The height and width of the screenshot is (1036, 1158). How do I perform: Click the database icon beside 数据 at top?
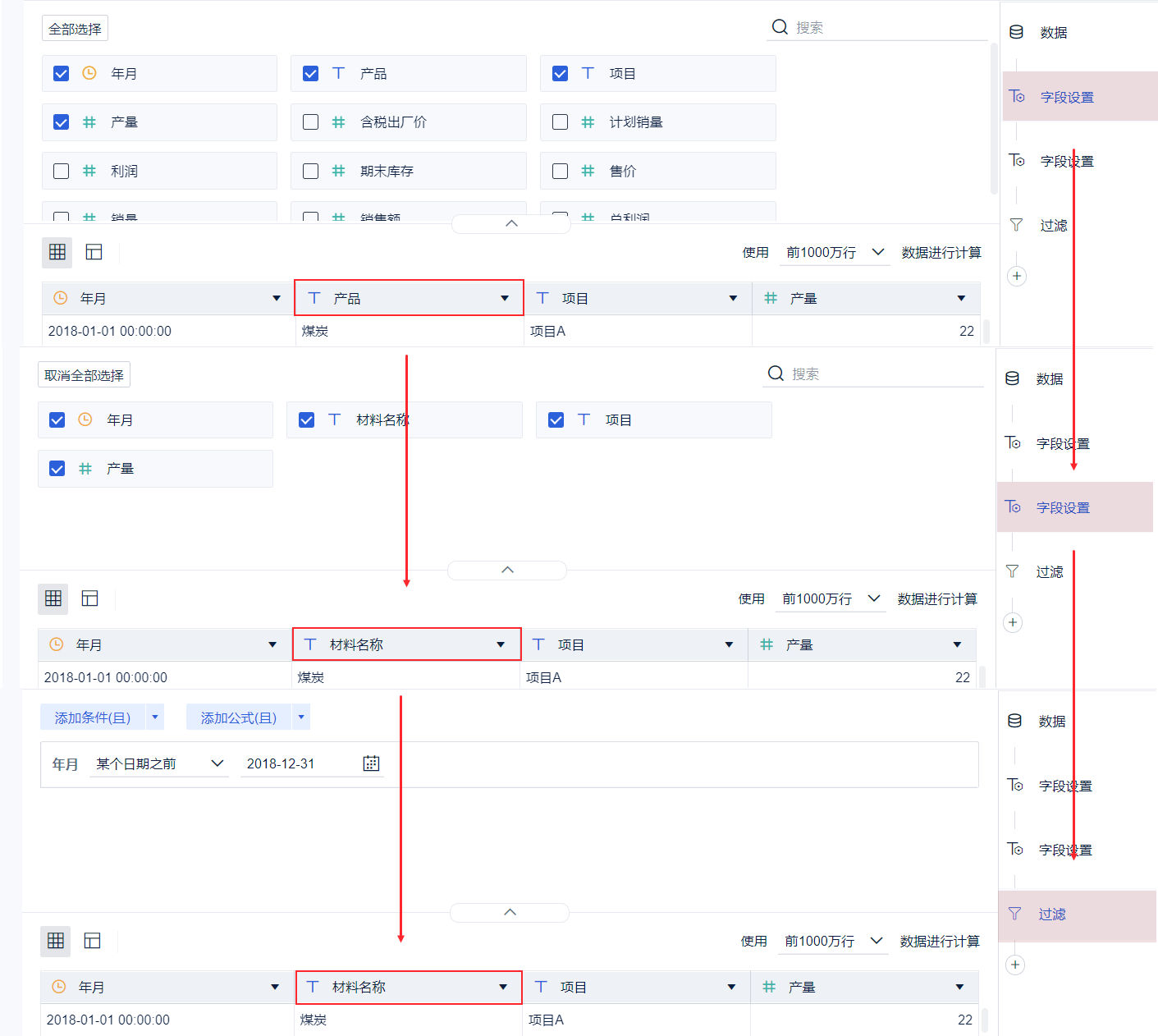click(1016, 32)
